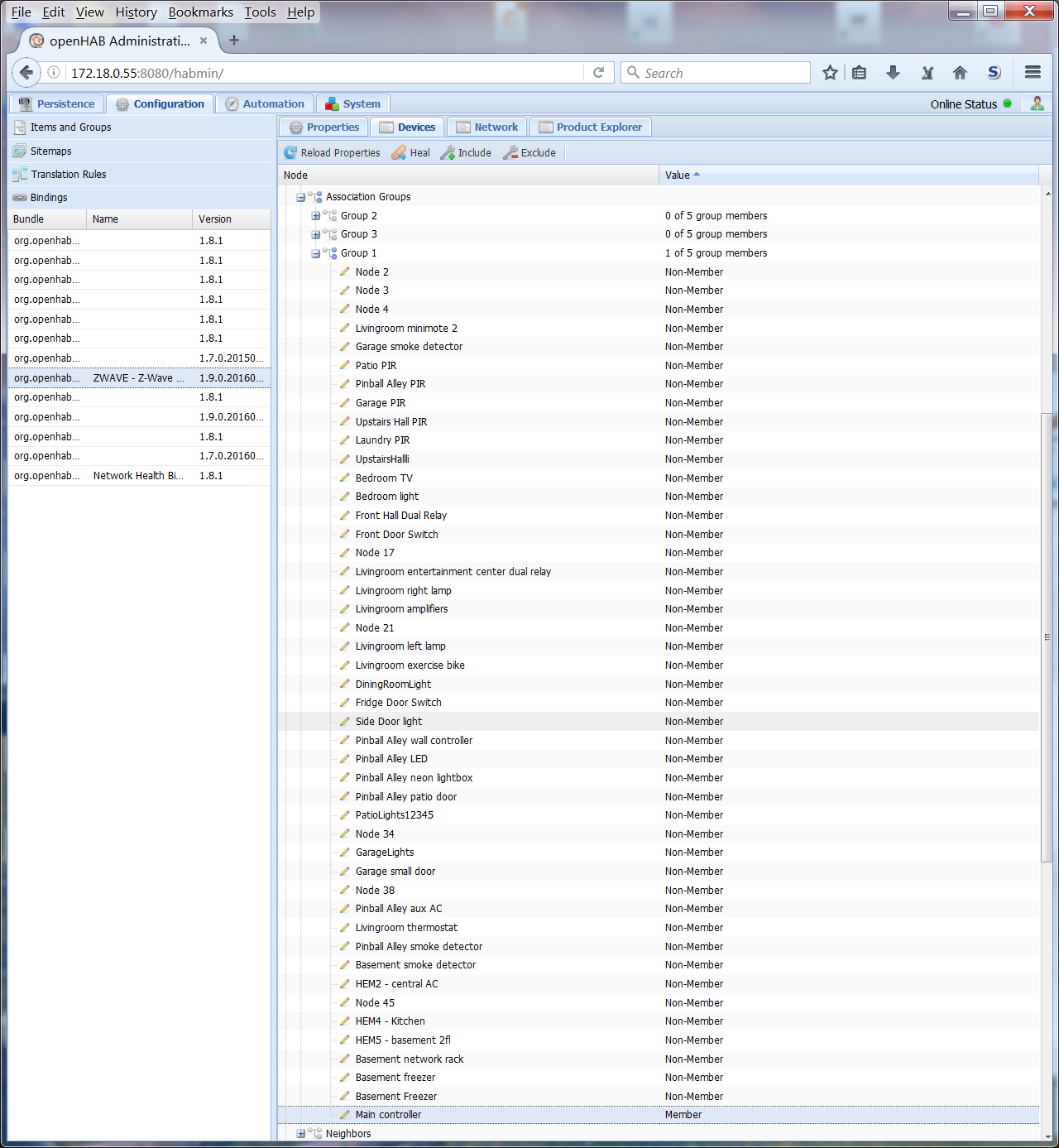Click the Reload Properties button

(x=332, y=152)
